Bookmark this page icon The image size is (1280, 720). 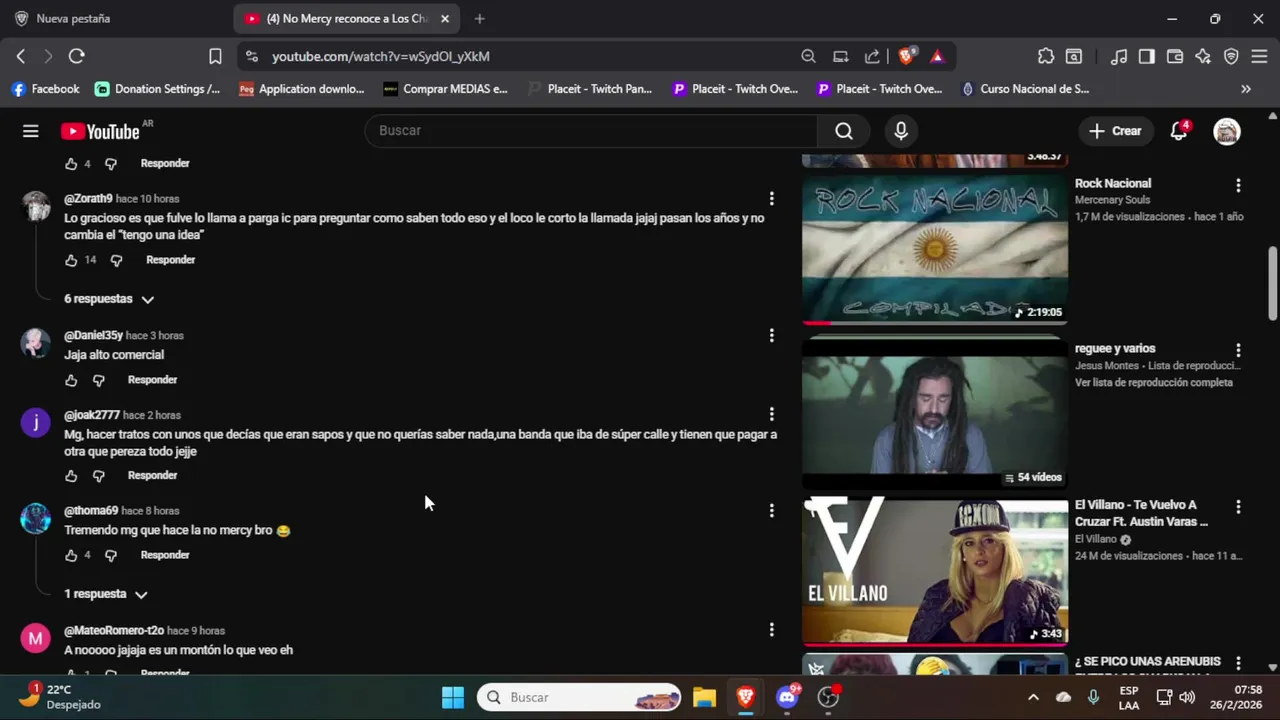pyautogui.click(x=215, y=56)
